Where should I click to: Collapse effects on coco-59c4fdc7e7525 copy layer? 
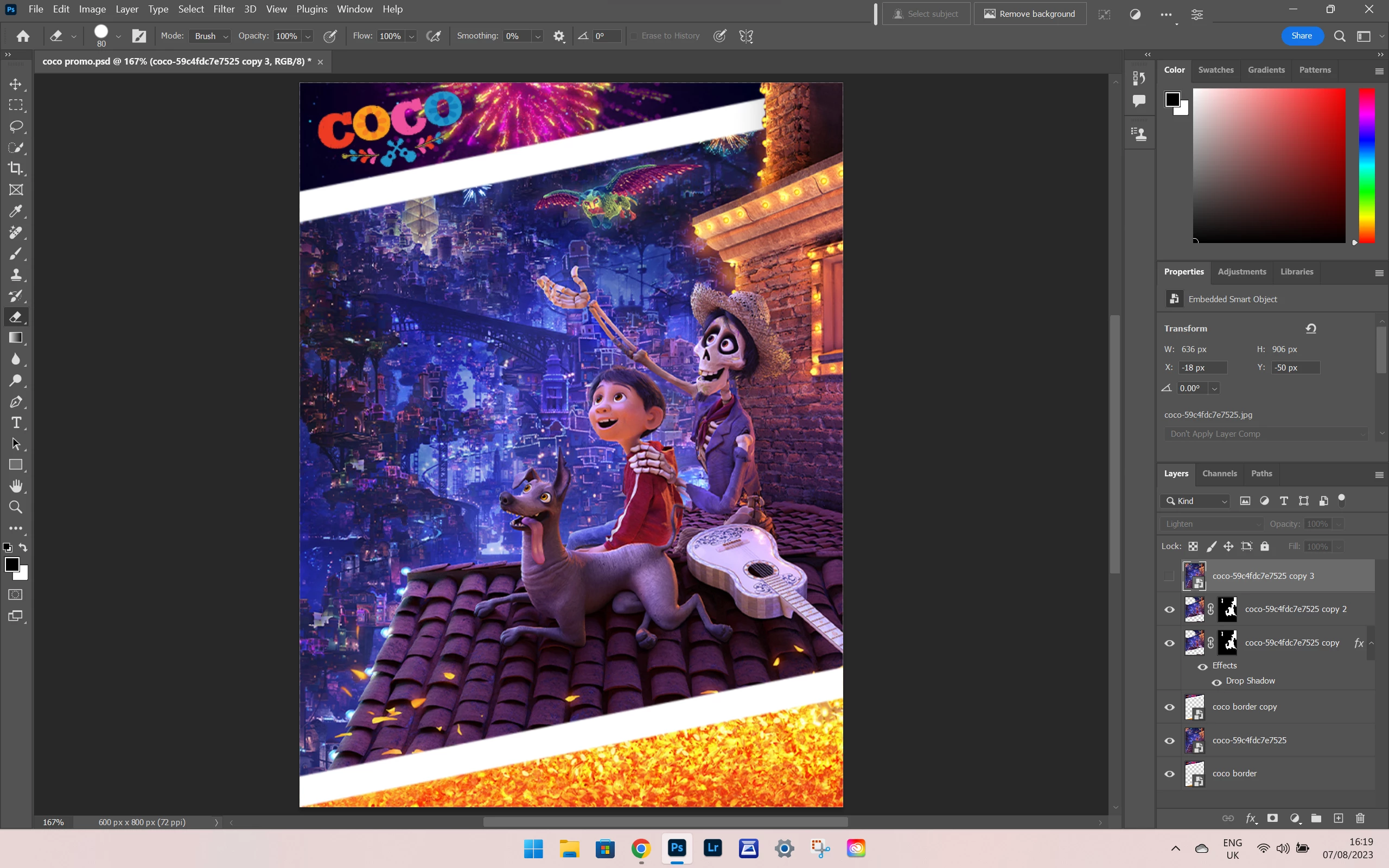coord(1371,643)
